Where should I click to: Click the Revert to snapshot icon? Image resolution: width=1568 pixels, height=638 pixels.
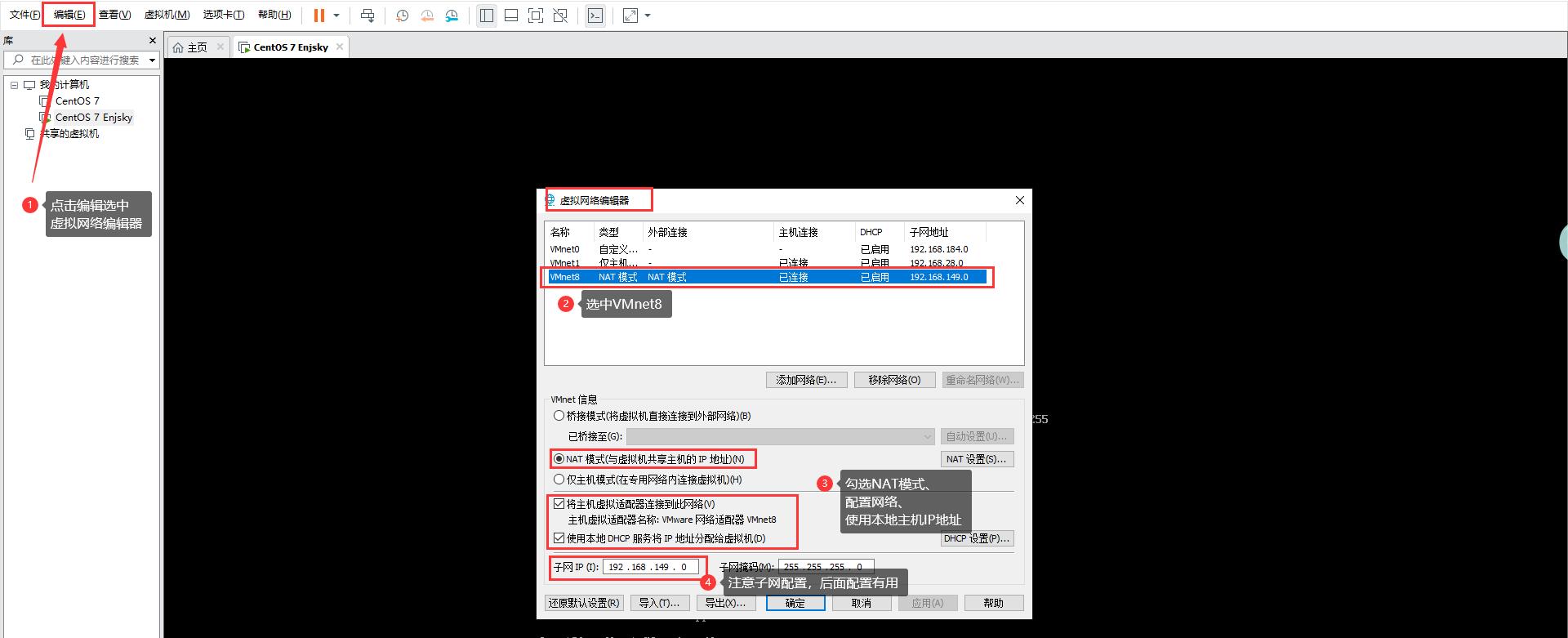426,16
